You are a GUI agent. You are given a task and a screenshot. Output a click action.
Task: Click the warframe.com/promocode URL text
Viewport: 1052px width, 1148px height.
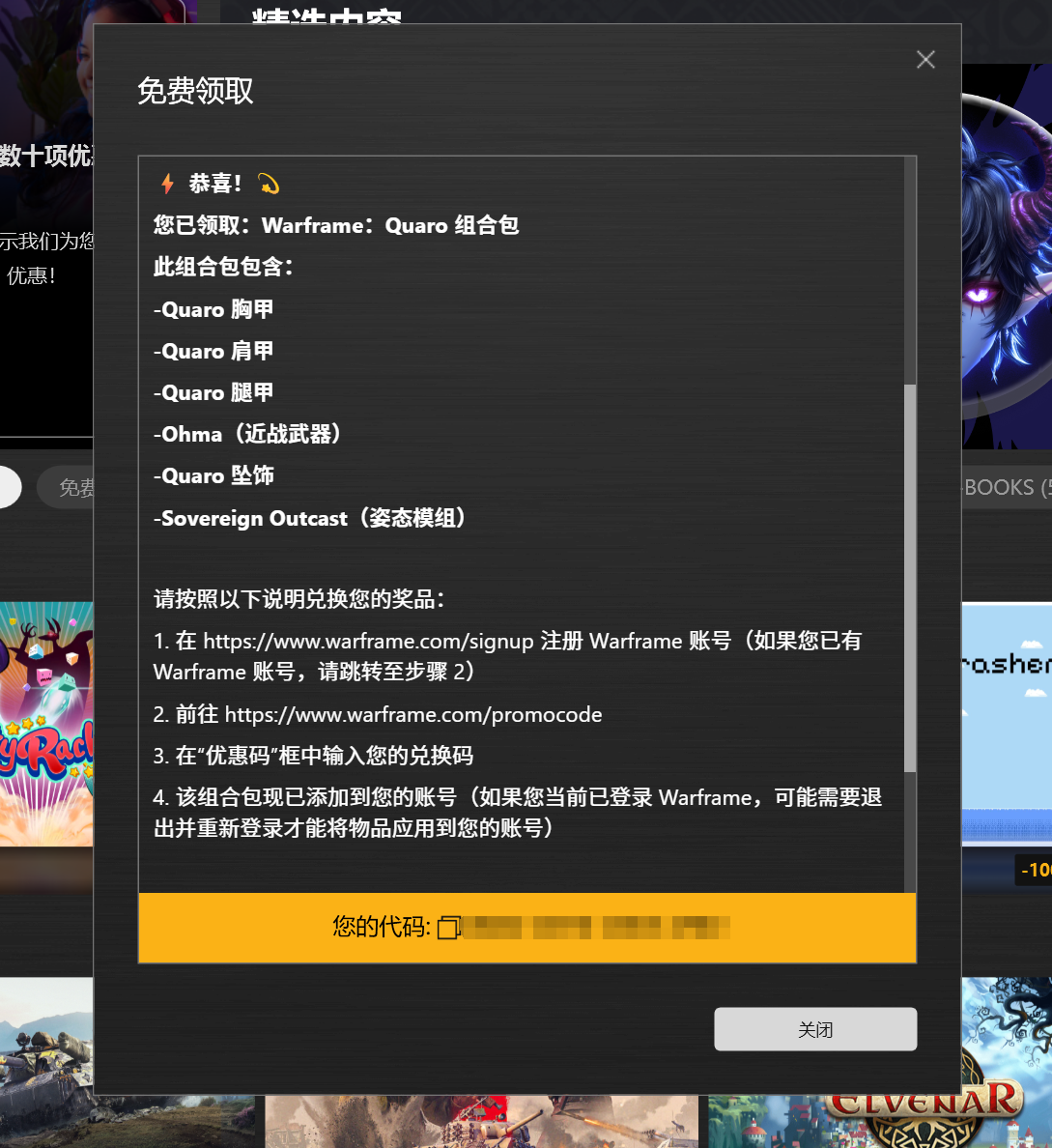[412, 714]
